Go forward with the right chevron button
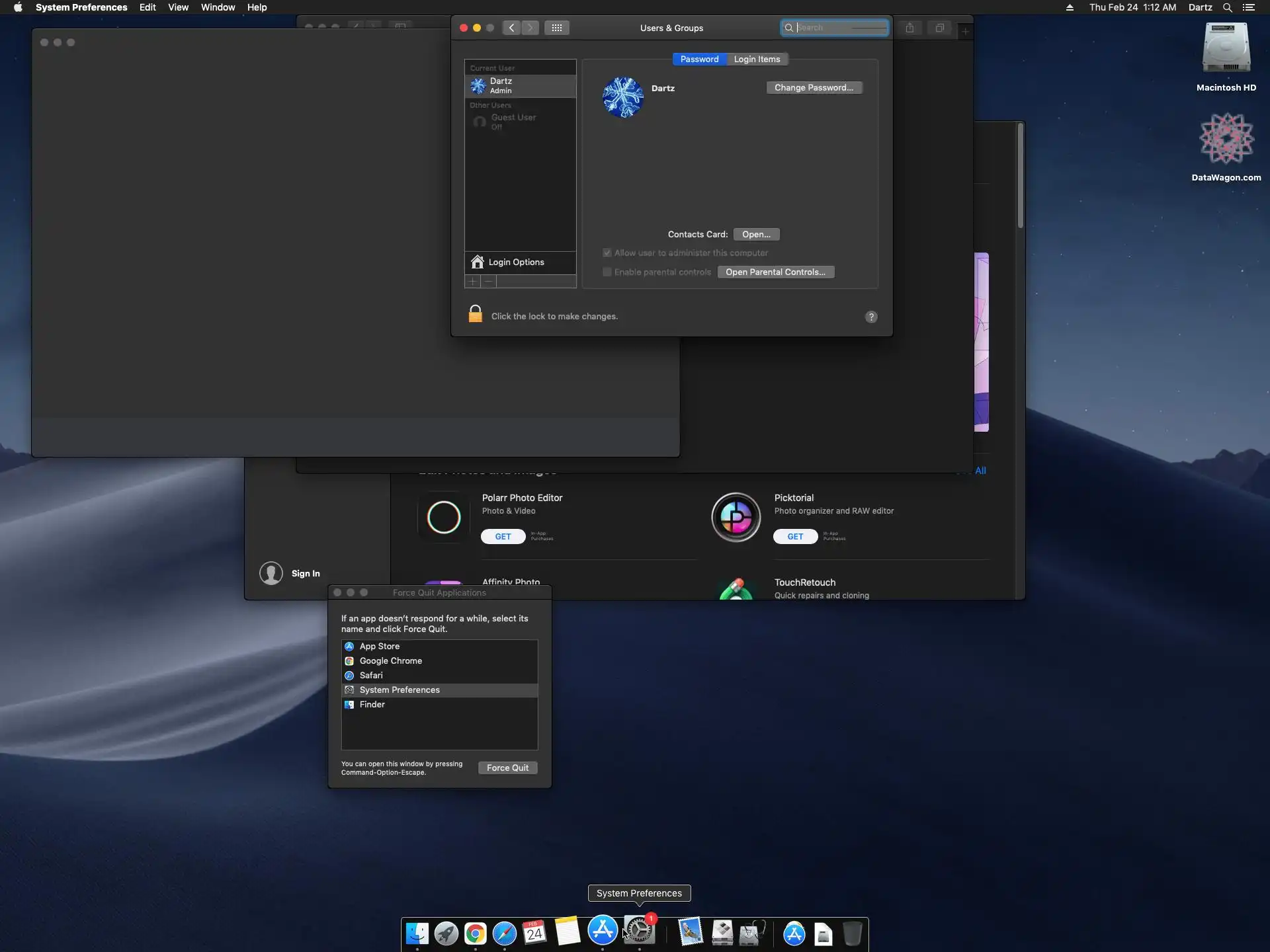This screenshot has height=952, width=1270. tap(530, 28)
